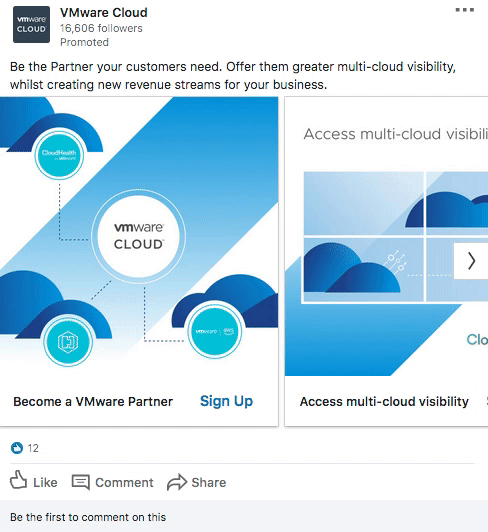Click the hexagon chip circle in the ad image
Screen dimensions: 488x532
coord(68,341)
